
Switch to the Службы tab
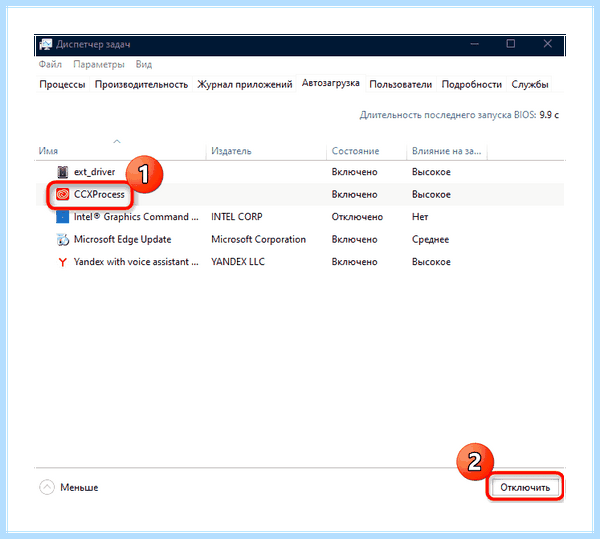[x=530, y=85]
